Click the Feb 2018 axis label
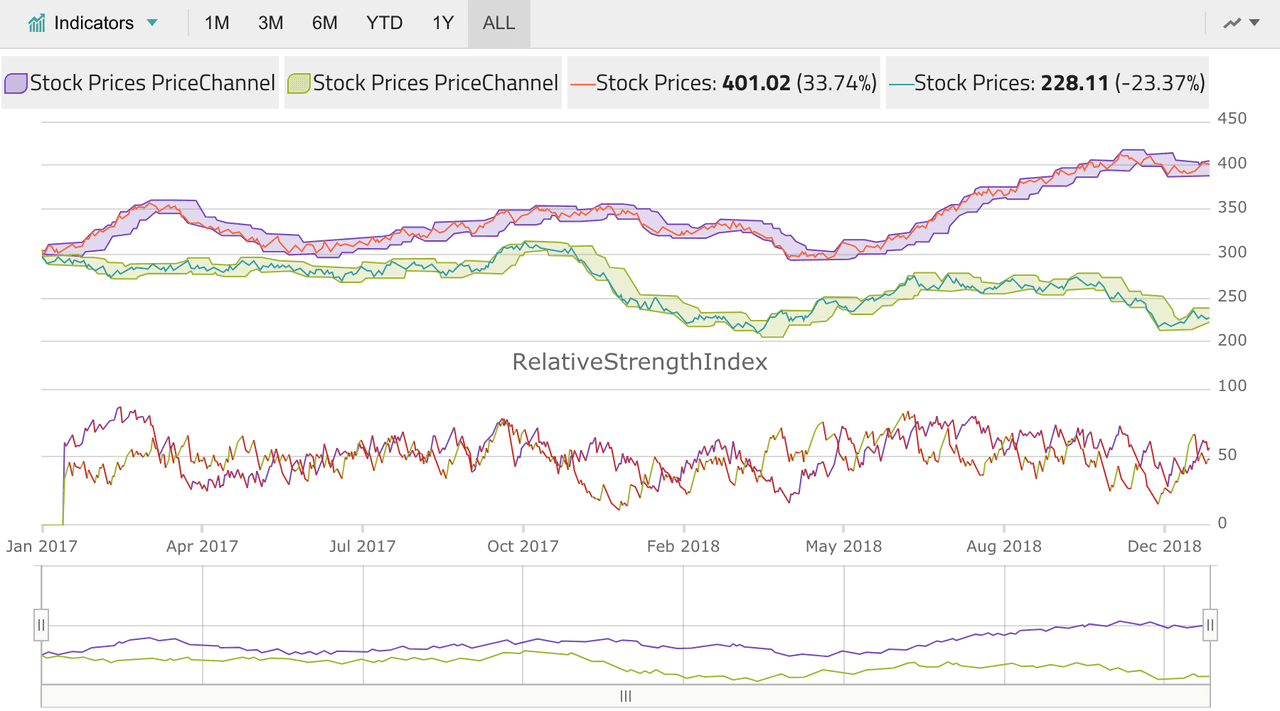 click(x=683, y=546)
